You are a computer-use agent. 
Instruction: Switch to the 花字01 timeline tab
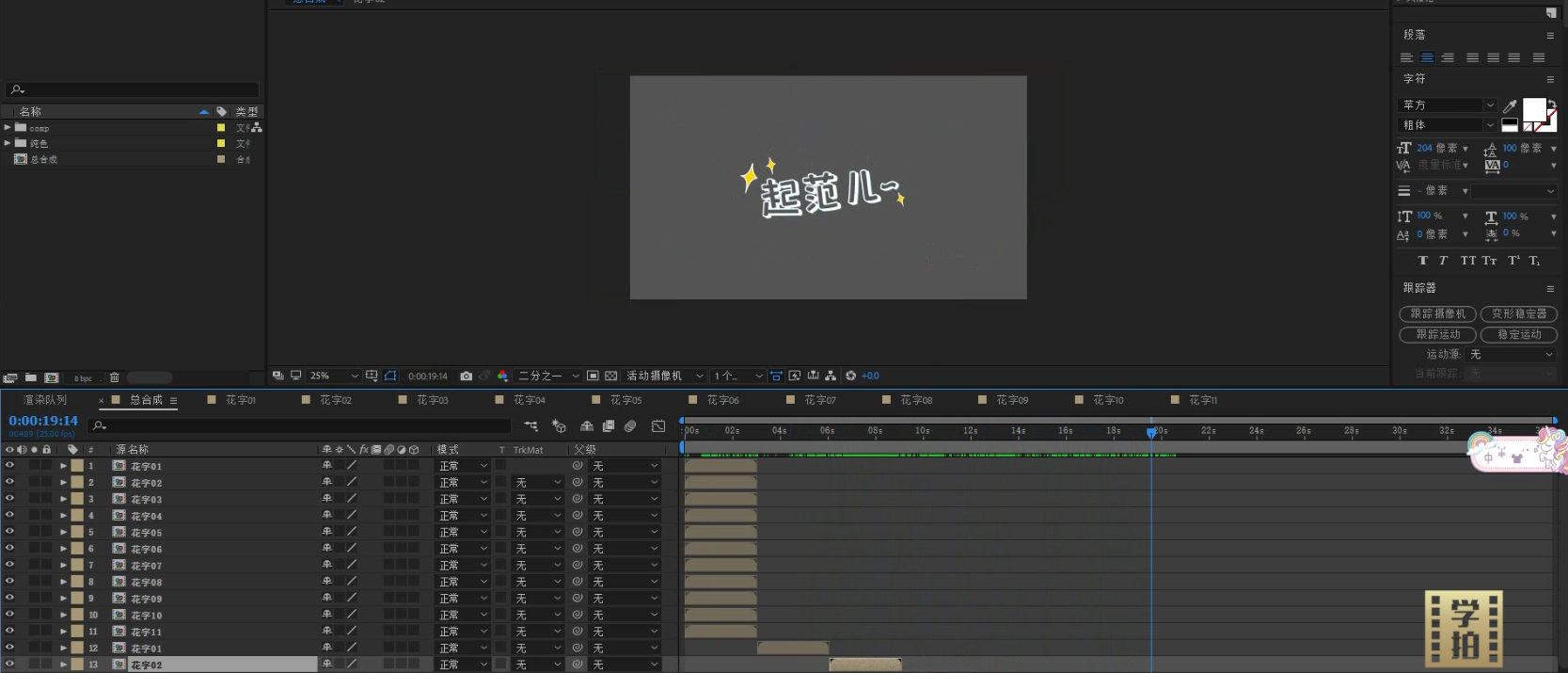[241, 400]
